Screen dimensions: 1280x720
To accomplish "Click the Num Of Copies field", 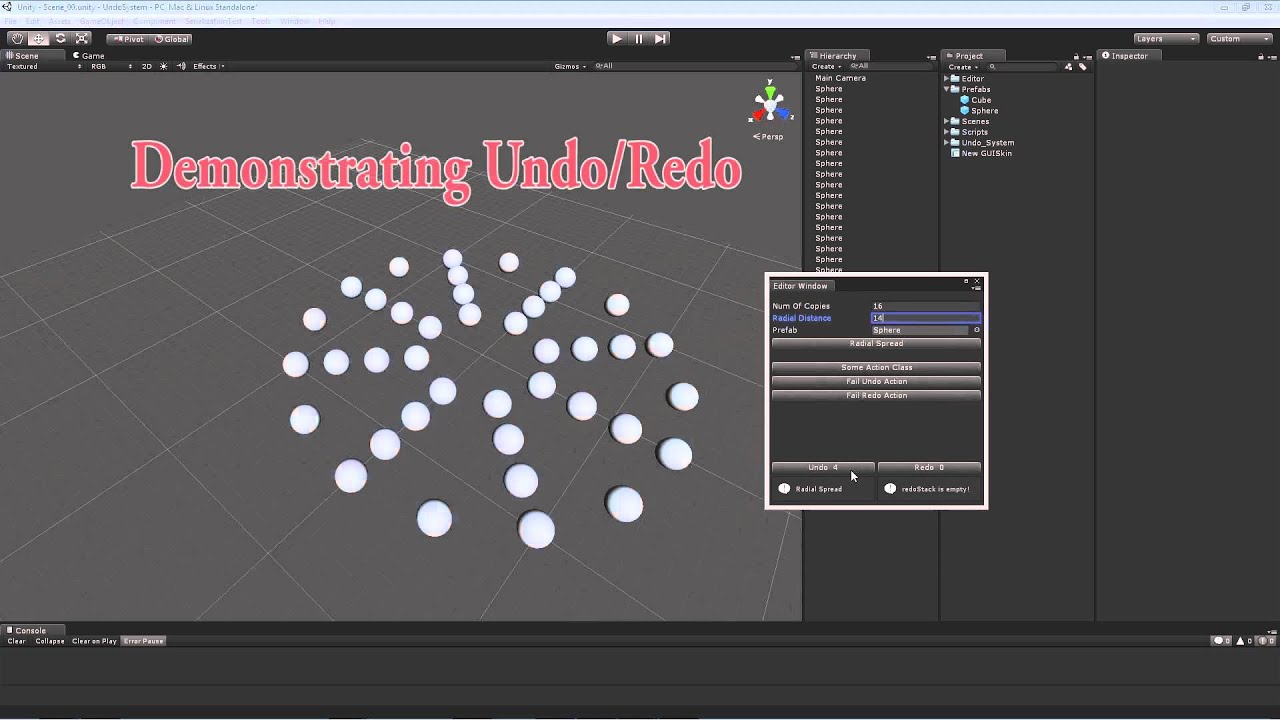I will tap(926, 306).
